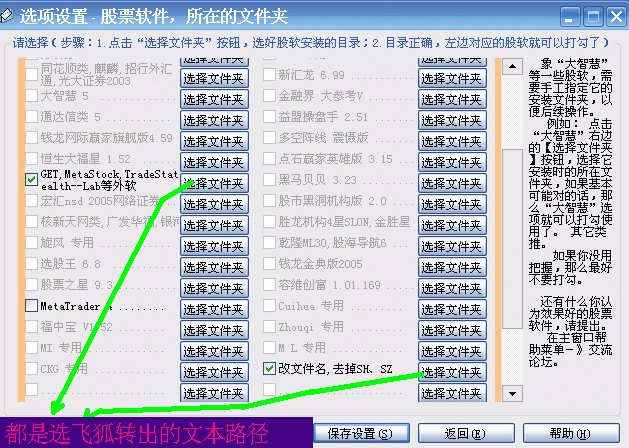
Task: Click the title bar pencil icon
Action: 7,16
